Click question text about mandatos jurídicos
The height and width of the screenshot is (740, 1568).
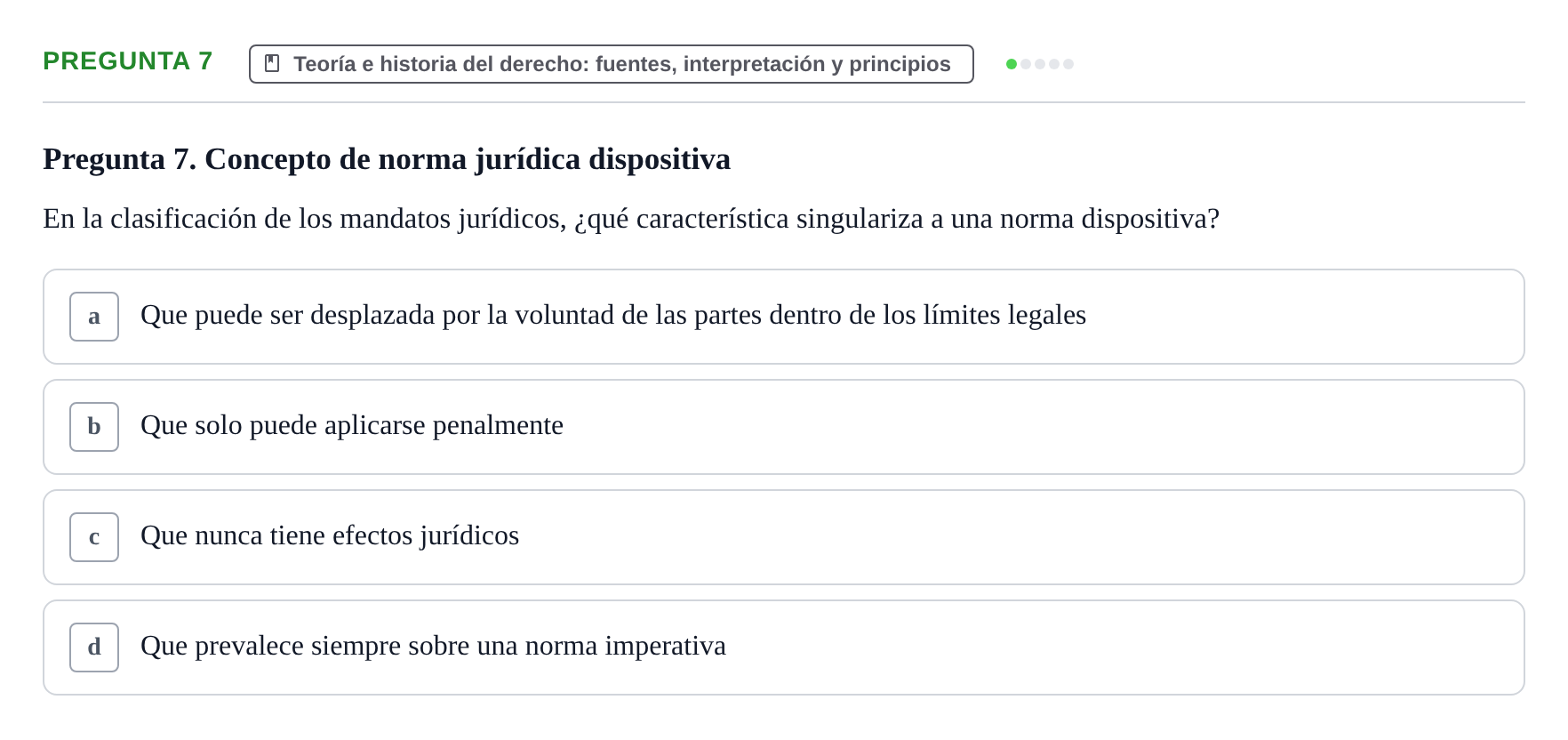631,219
